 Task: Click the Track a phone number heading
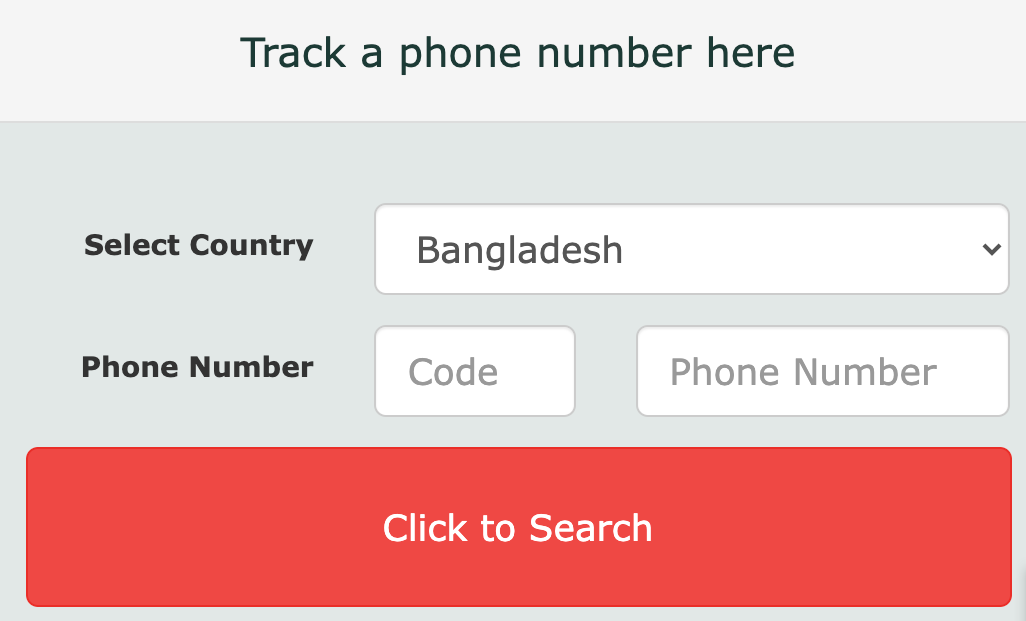pos(516,53)
